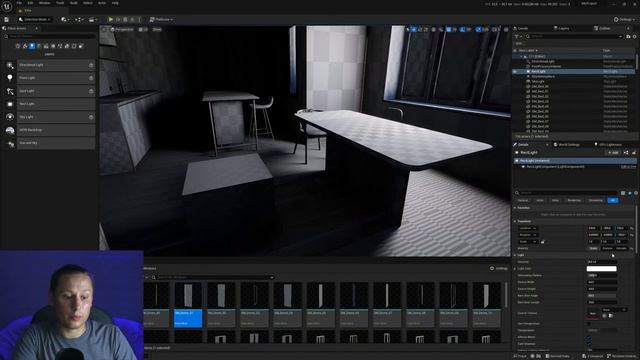Open the Outliner settings gear
Screen dimensions: 640x360
(635, 36)
